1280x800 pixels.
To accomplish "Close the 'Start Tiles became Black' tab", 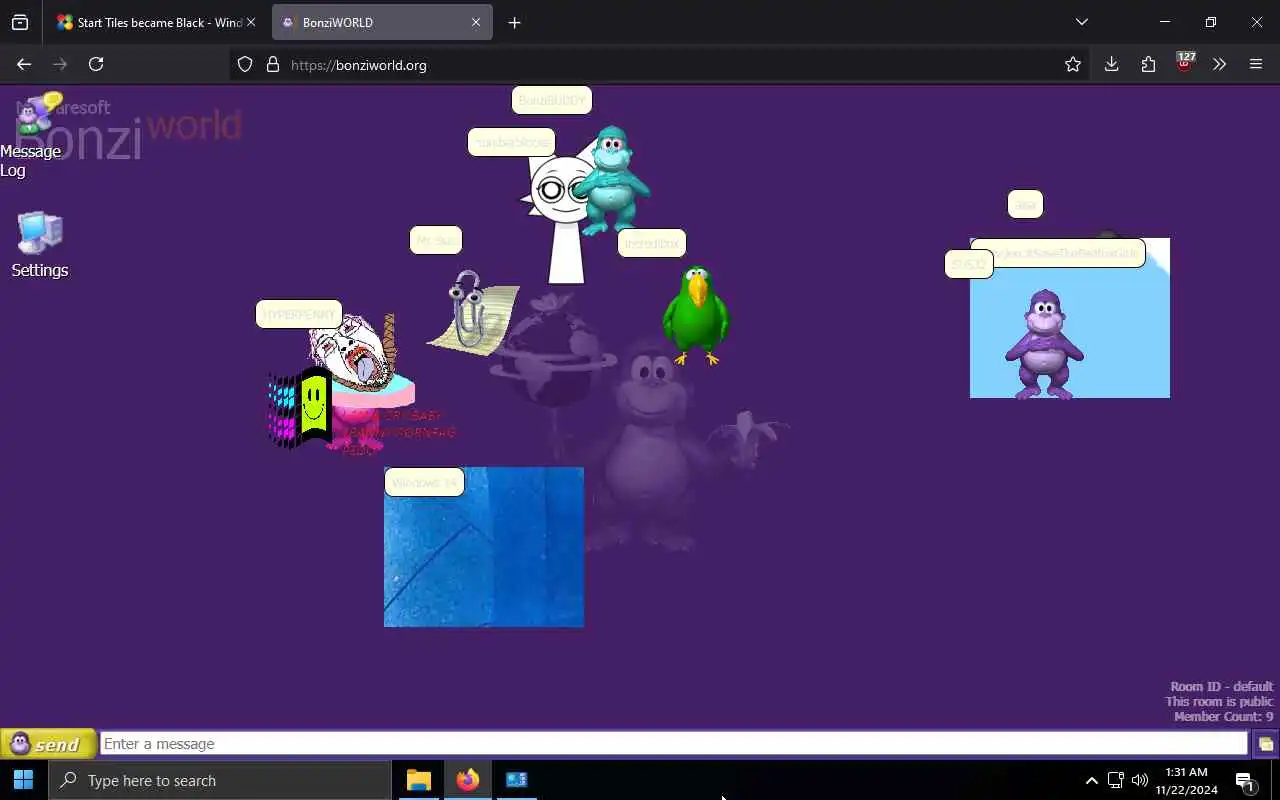I will 250,22.
